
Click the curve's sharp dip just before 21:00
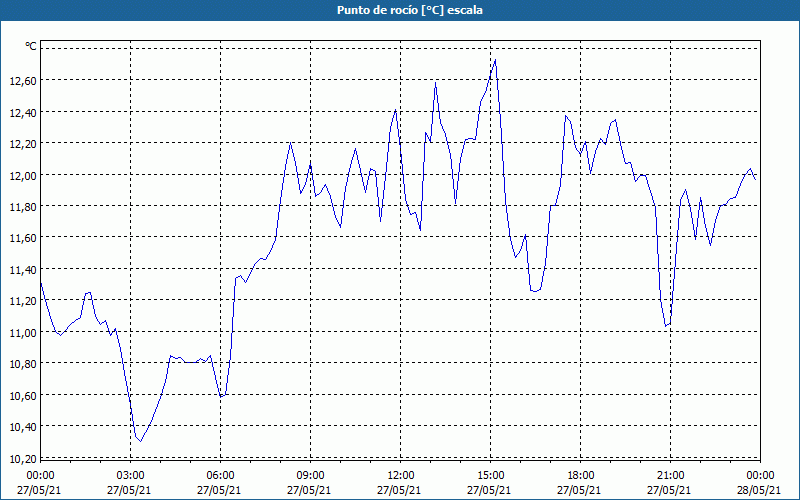coord(665,326)
